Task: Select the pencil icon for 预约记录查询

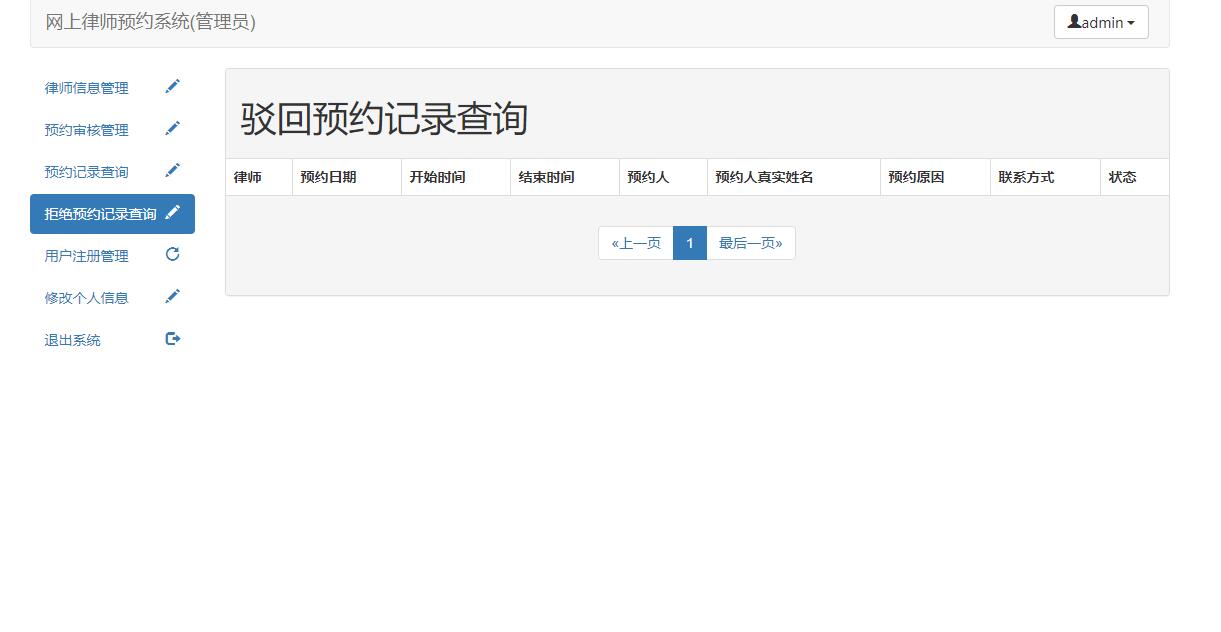Action: 172,170
